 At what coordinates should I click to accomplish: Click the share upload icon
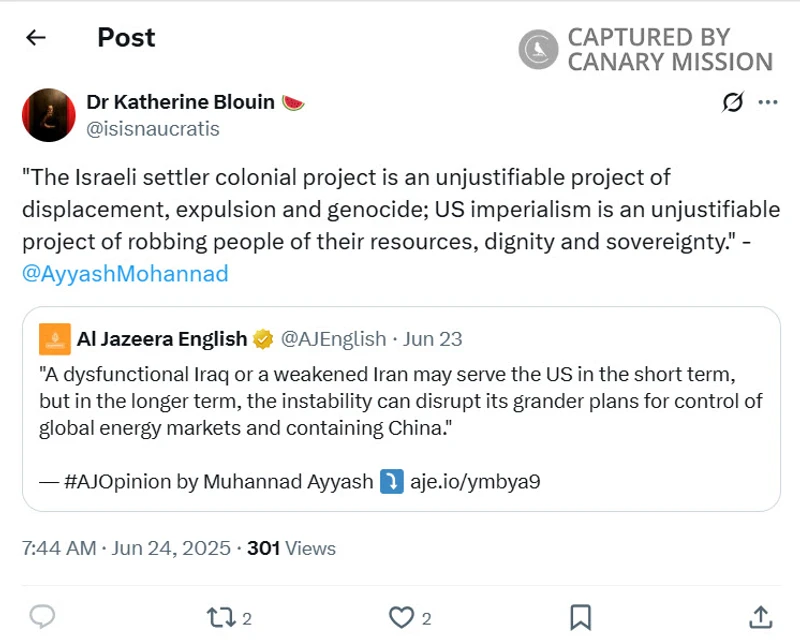(759, 617)
